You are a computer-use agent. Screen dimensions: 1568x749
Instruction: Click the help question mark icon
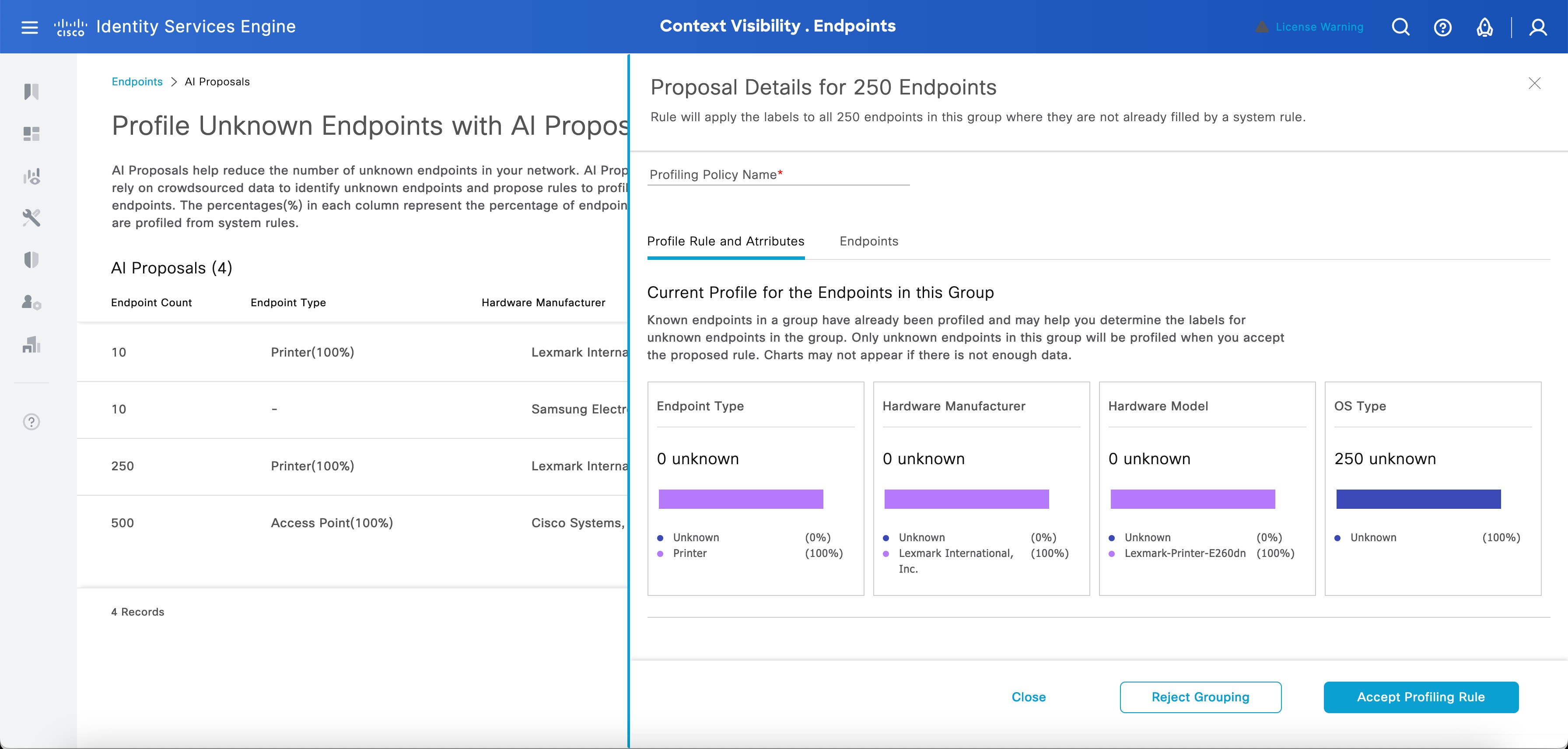(x=1442, y=27)
